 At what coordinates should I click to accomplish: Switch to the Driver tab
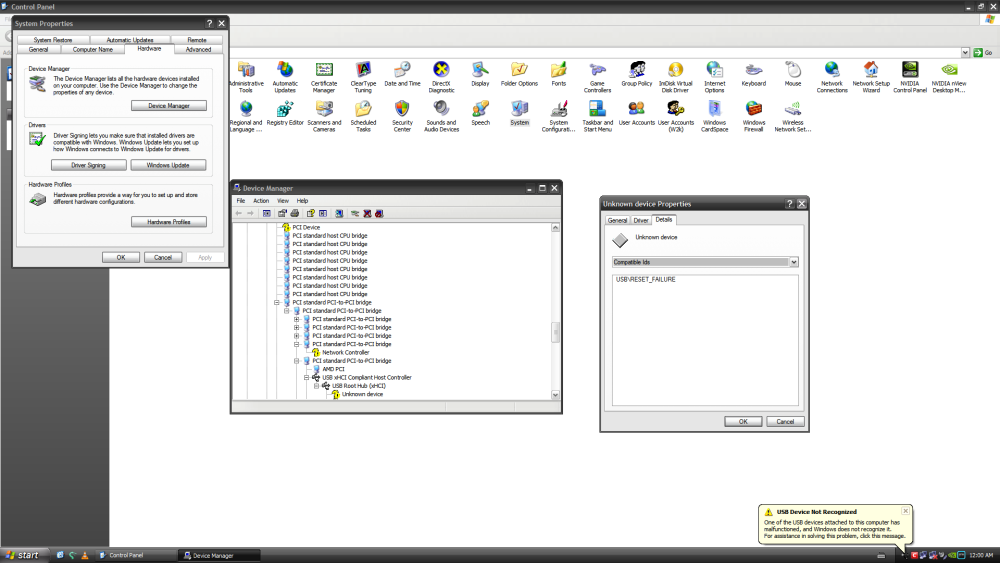coord(641,220)
